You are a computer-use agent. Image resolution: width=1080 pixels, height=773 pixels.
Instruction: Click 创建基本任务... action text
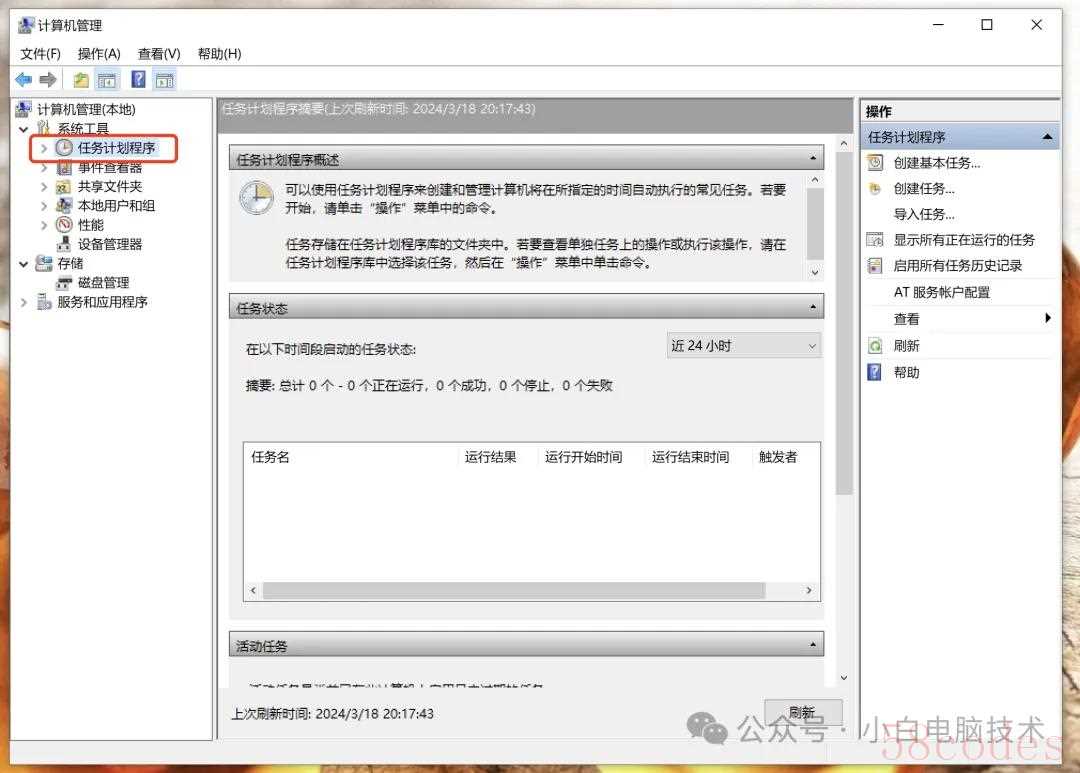point(937,163)
